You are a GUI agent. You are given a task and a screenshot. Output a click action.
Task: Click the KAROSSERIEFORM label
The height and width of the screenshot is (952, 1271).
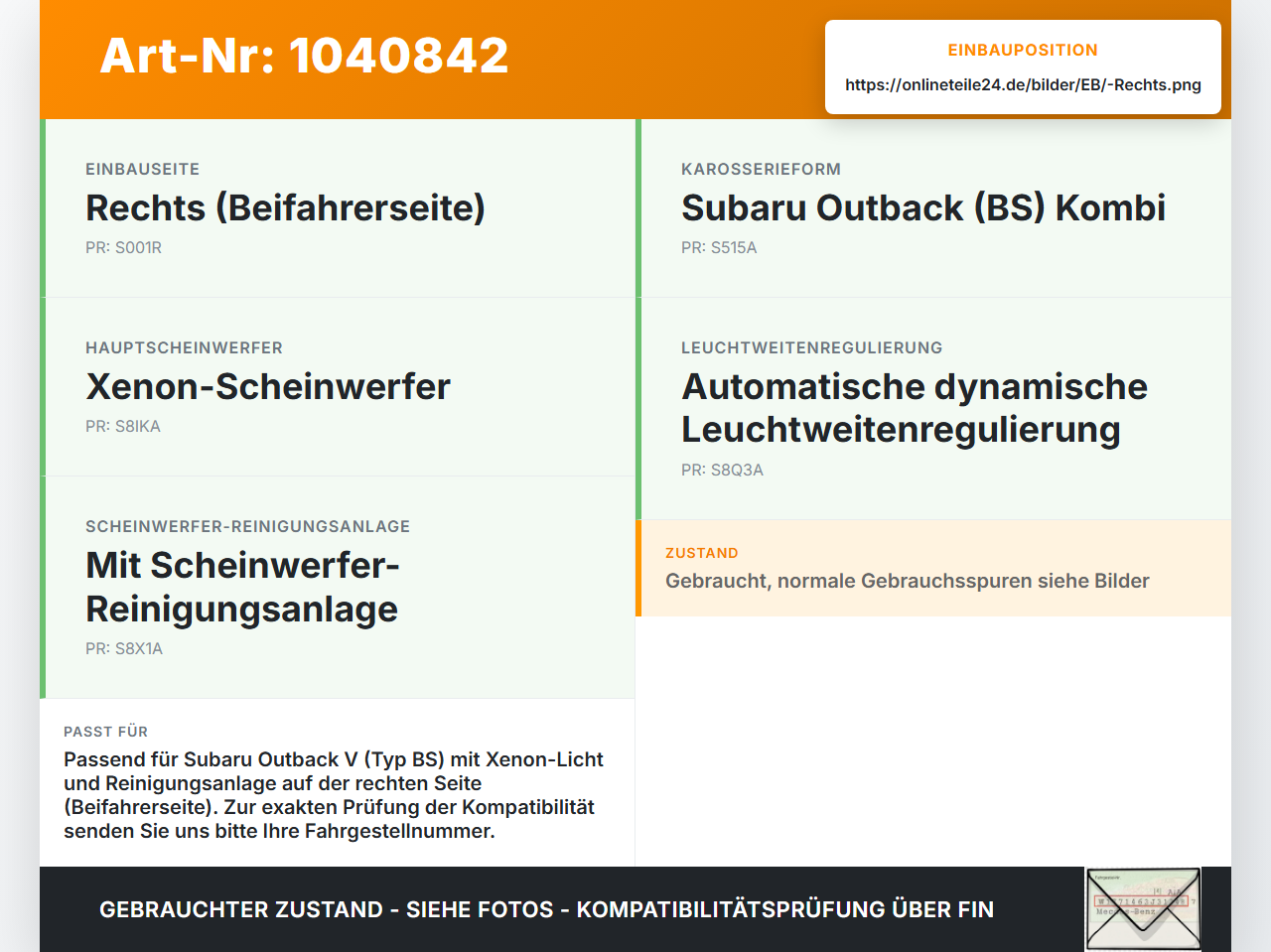tap(761, 169)
